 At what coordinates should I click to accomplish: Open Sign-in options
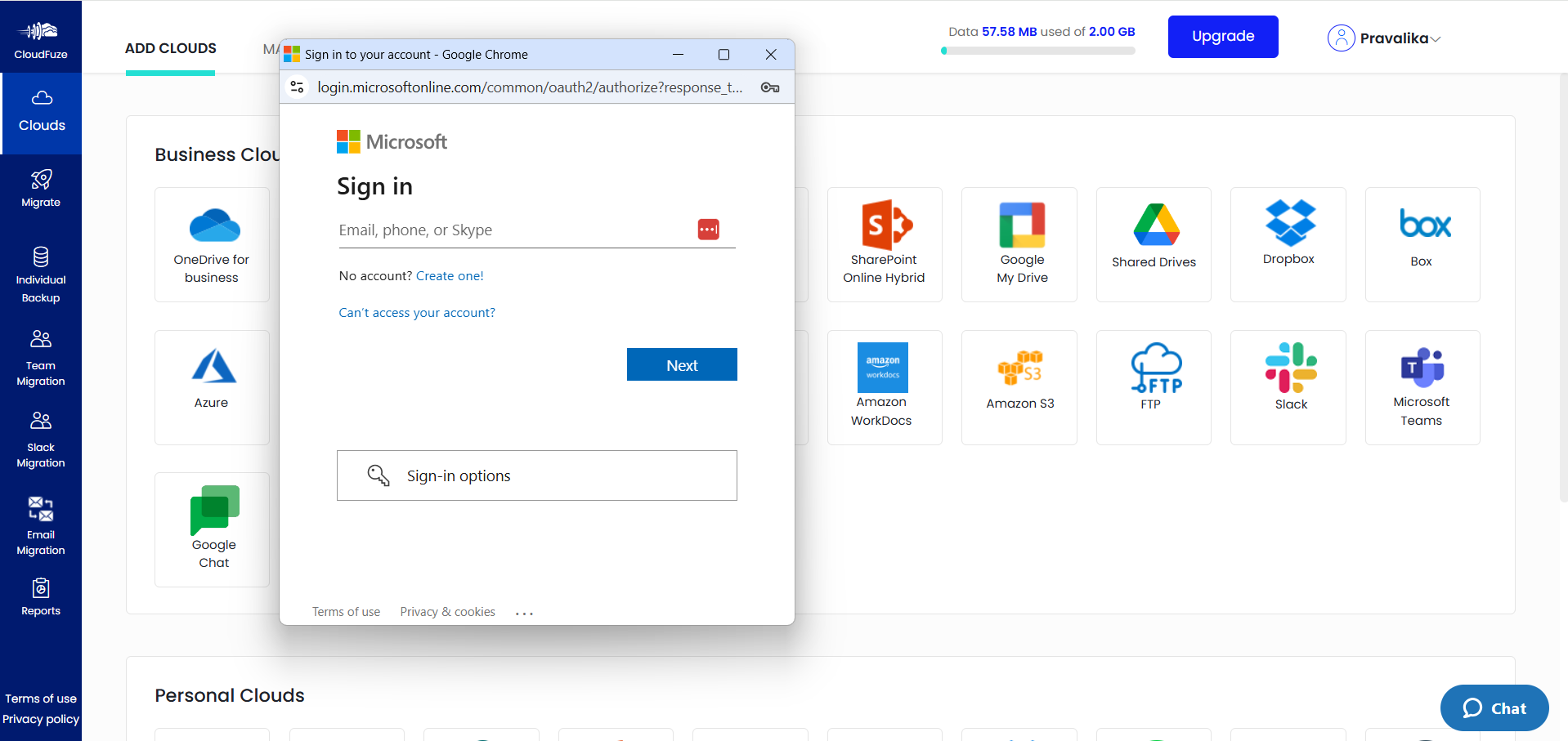537,475
